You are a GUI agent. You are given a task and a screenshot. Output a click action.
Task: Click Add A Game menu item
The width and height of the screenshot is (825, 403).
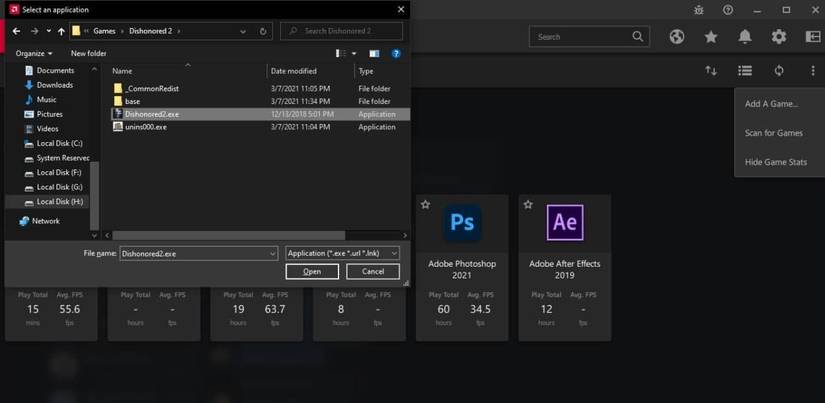(771, 104)
